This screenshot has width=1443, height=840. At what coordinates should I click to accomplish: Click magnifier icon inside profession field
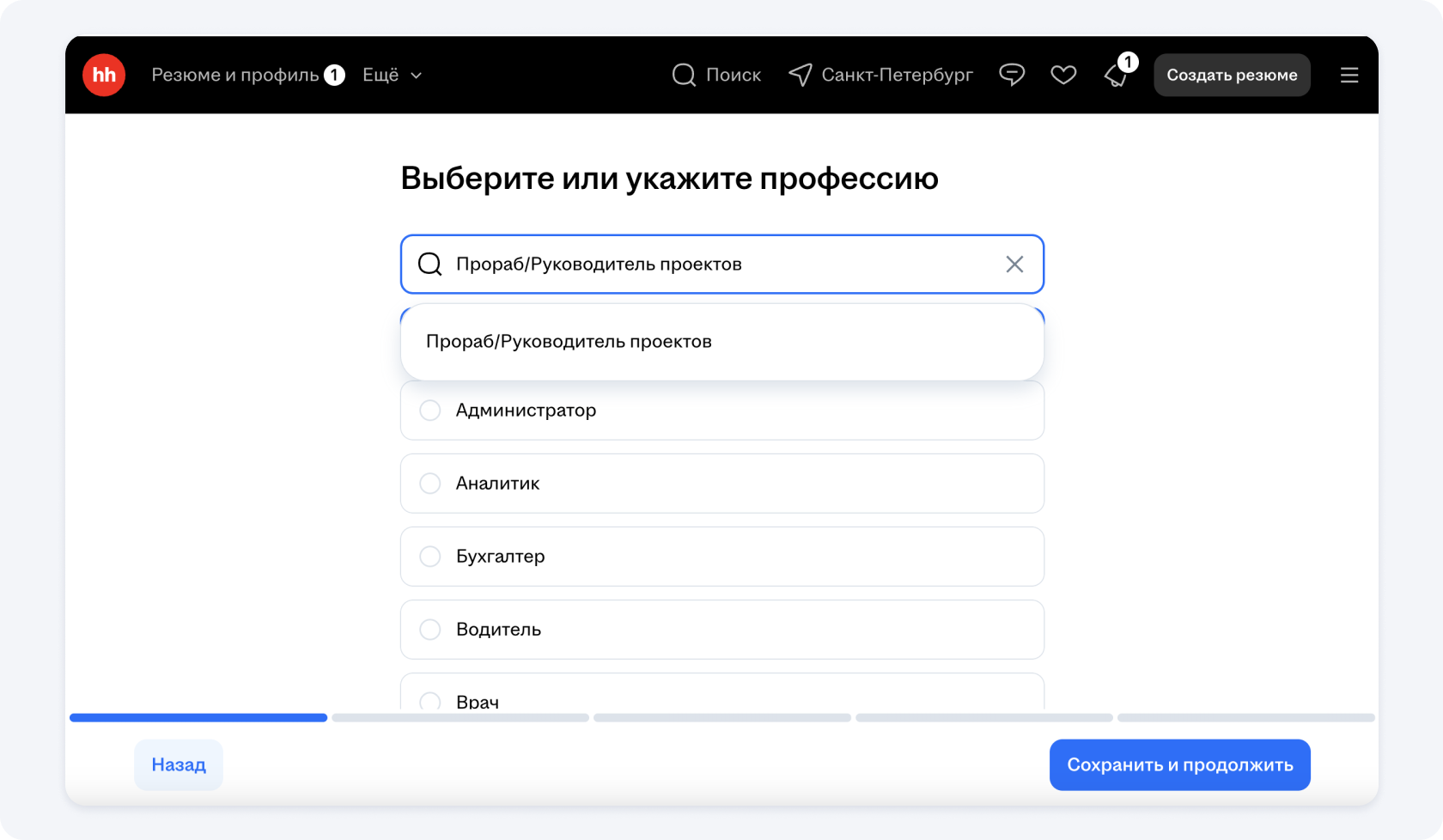pyautogui.click(x=429, y=265)
